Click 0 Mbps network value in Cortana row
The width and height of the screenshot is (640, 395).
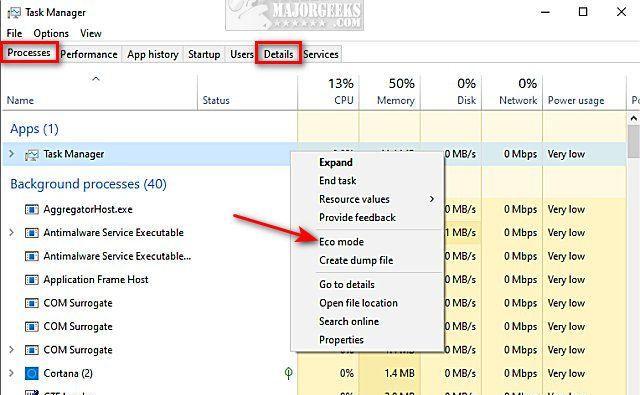(520, 373)
